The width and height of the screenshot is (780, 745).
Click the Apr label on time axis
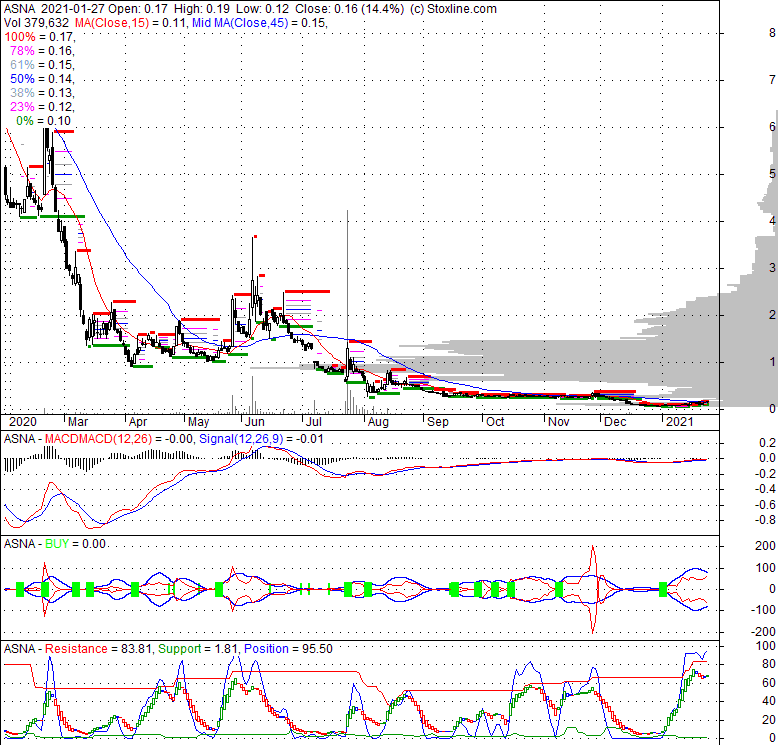137,422
